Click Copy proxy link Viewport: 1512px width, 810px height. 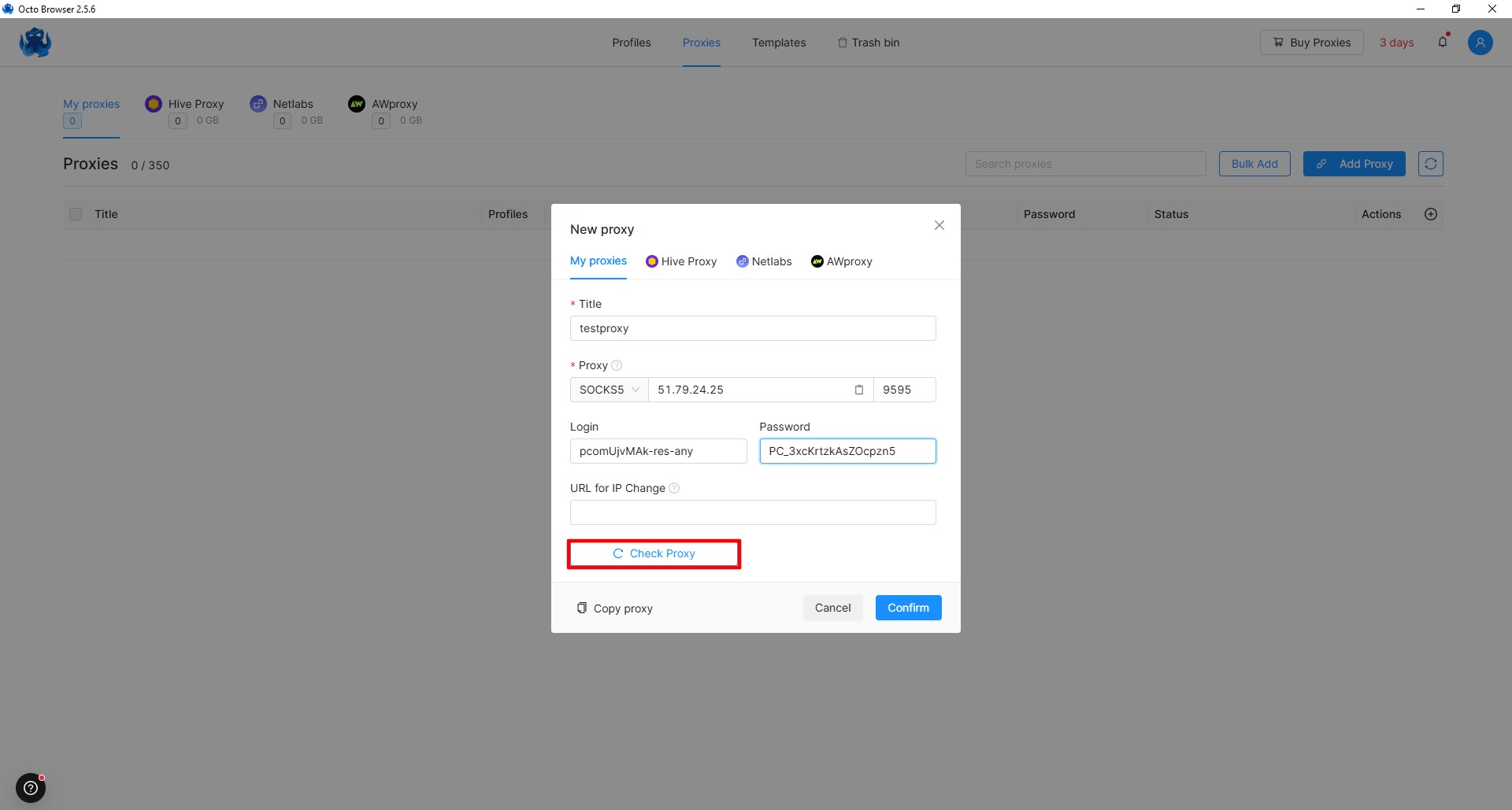(615, 608)
